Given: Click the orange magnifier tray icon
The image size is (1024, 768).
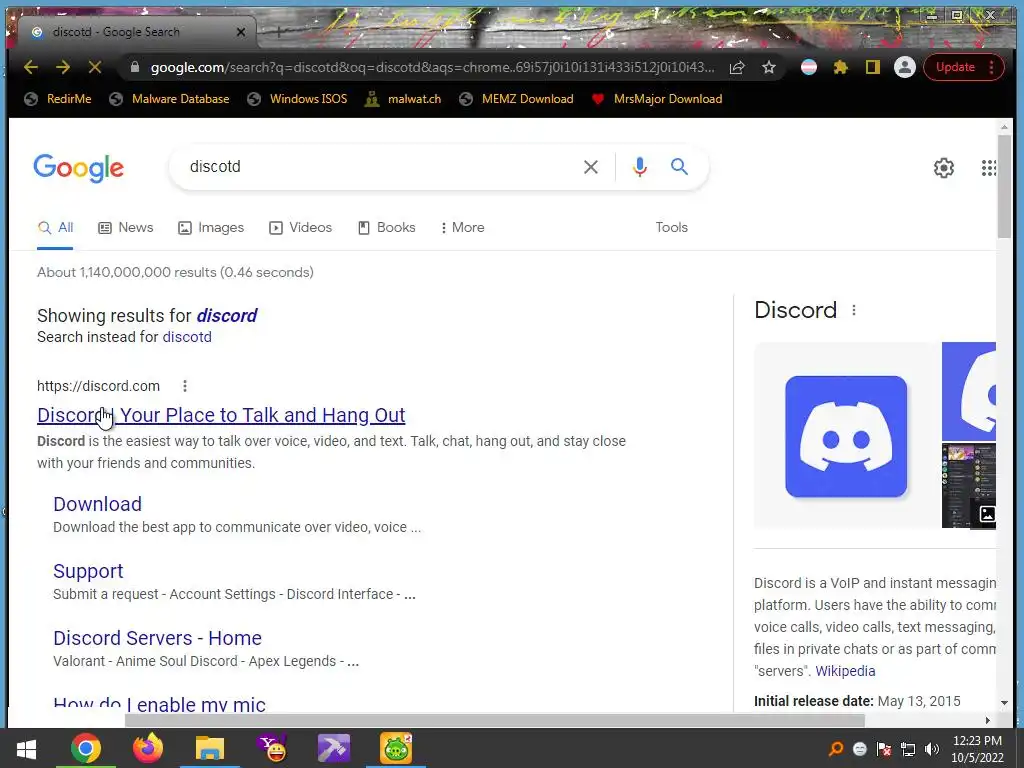Looking at the screenshot, I should 836,749.
